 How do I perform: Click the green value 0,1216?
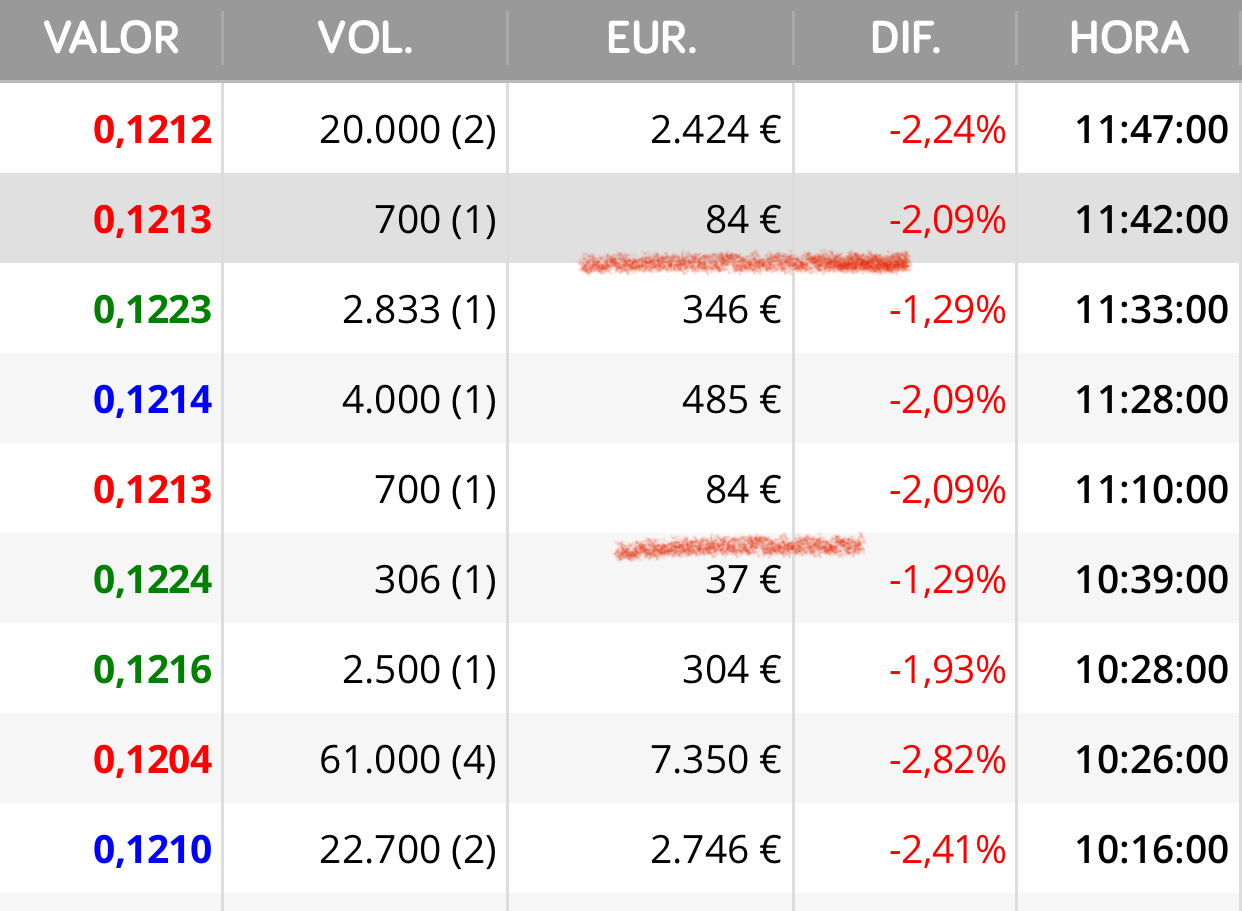pos(153,670)
